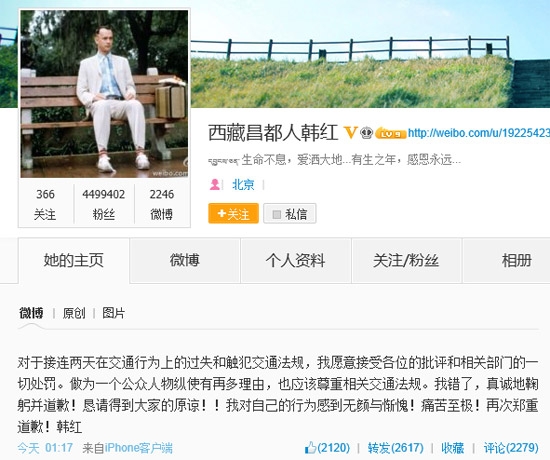Open 评论(2279) comments
Screen dimensions: 550x460
pyautogui.click(x=511, y=448)
